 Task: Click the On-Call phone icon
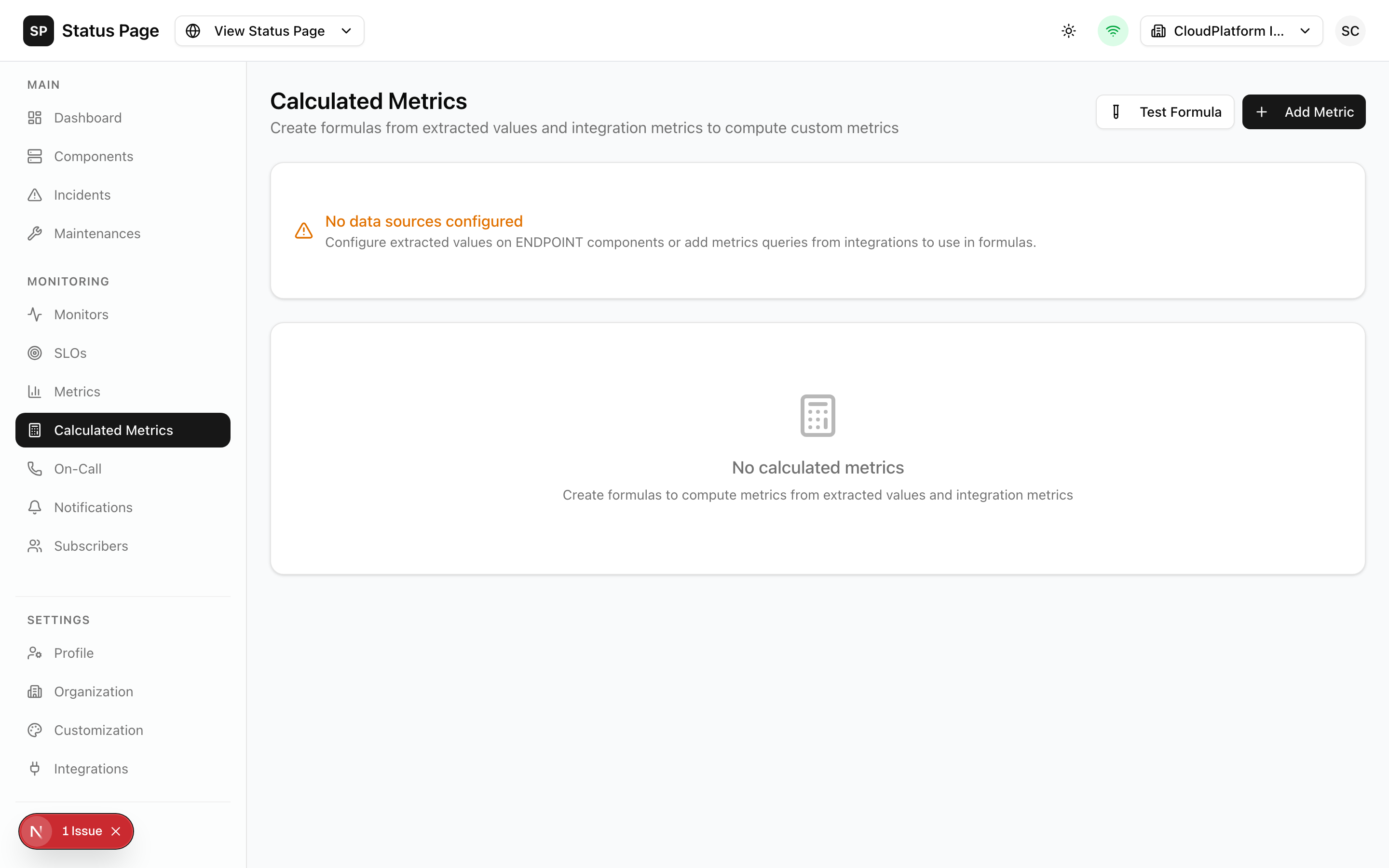34,468
